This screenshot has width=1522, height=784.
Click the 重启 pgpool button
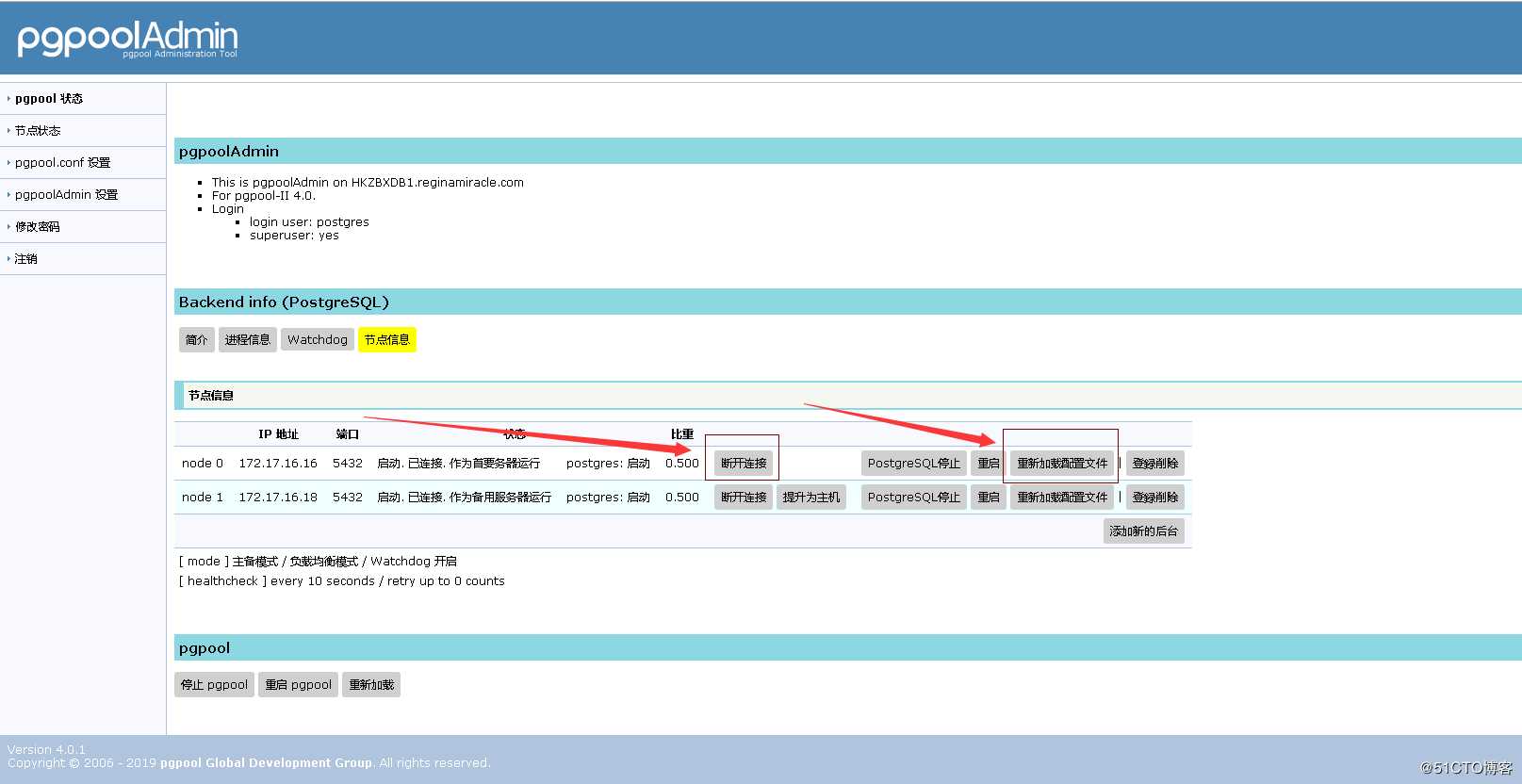pos(298,685)
